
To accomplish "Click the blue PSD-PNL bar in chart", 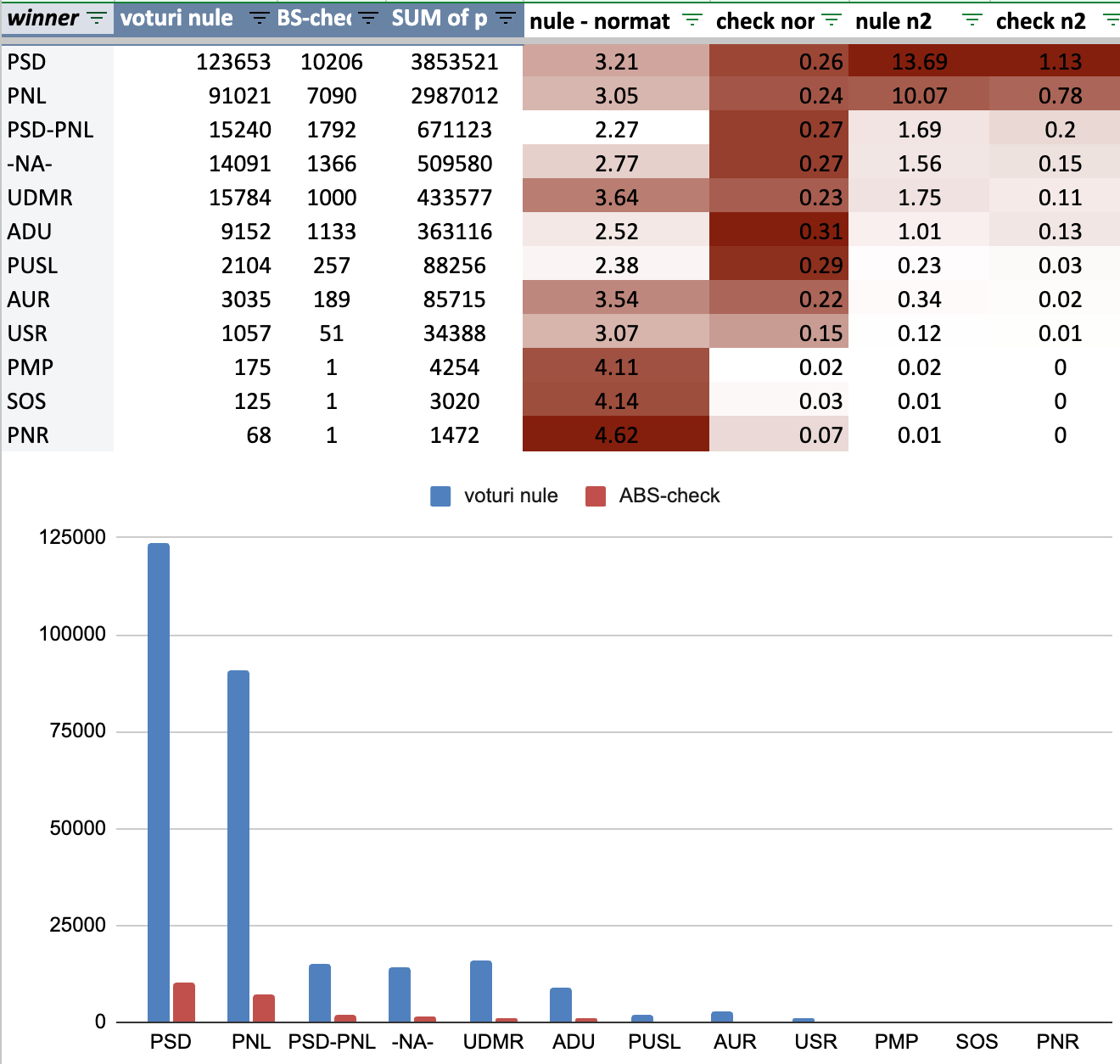I will point(320,993).
